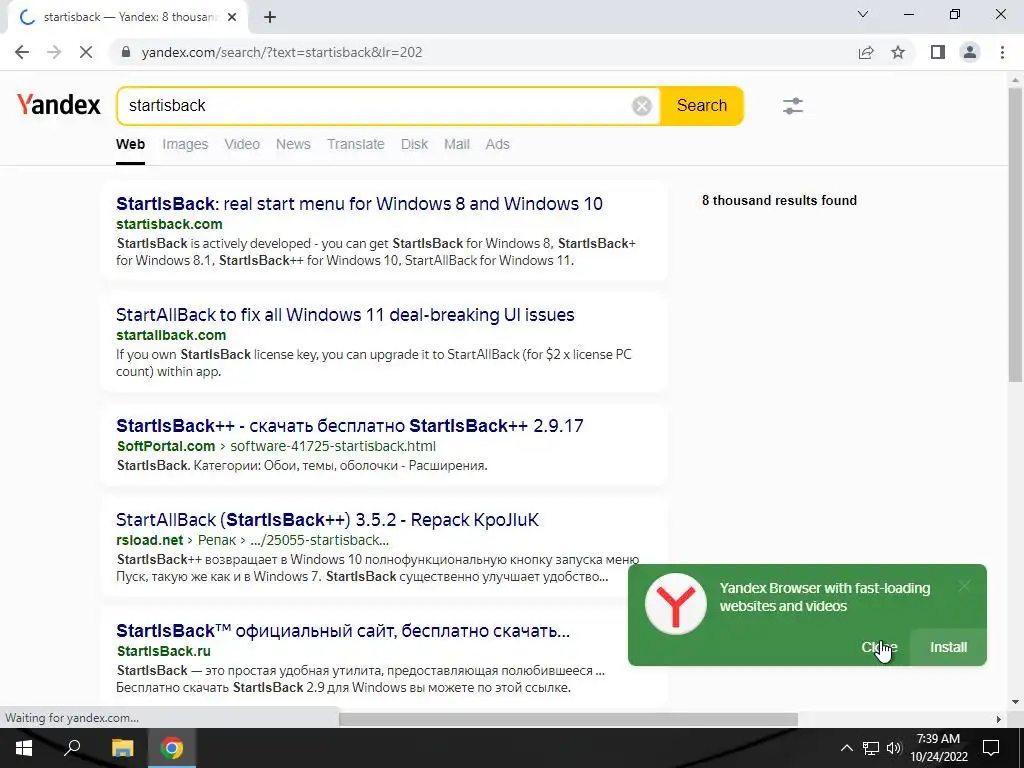This screenshot has width=1024, height=768.
Task: Visit startisback.com green URL
Action: tap(169, 224)
